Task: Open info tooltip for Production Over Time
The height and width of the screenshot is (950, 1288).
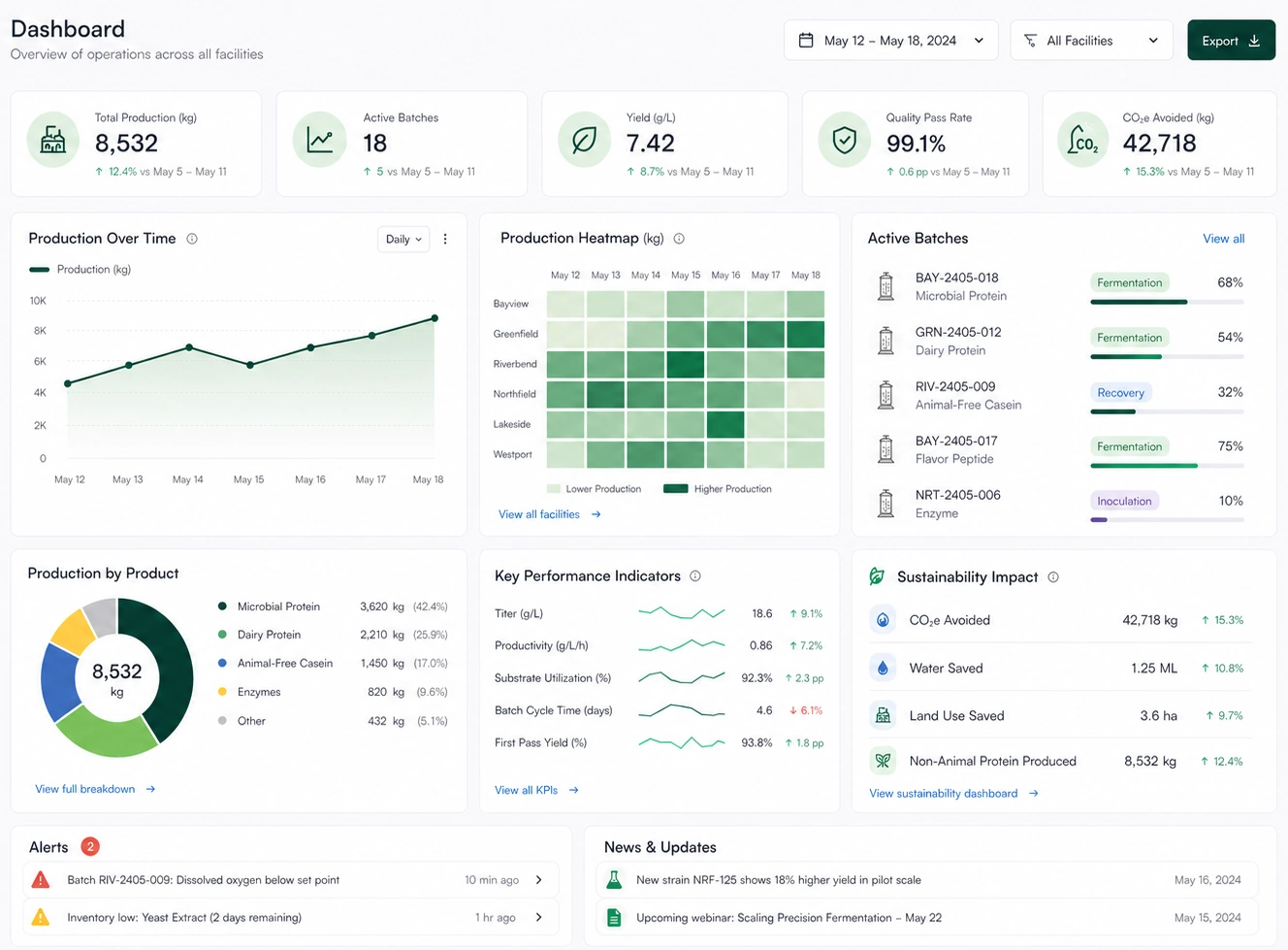Action: point(192,239)
